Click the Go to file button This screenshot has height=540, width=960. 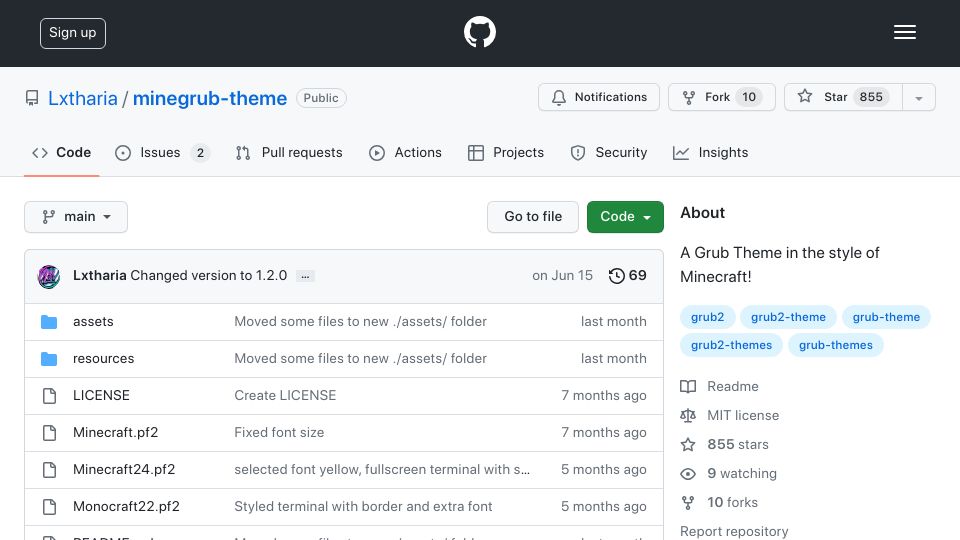point(533,217)
